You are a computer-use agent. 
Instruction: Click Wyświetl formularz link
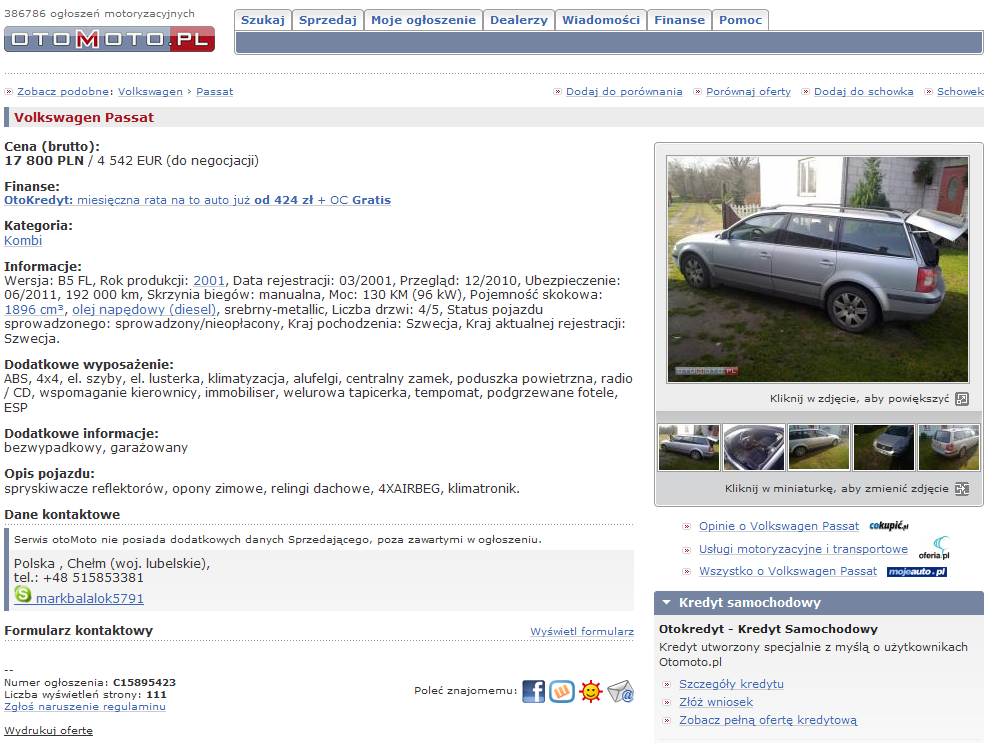[x=582, y=631]
